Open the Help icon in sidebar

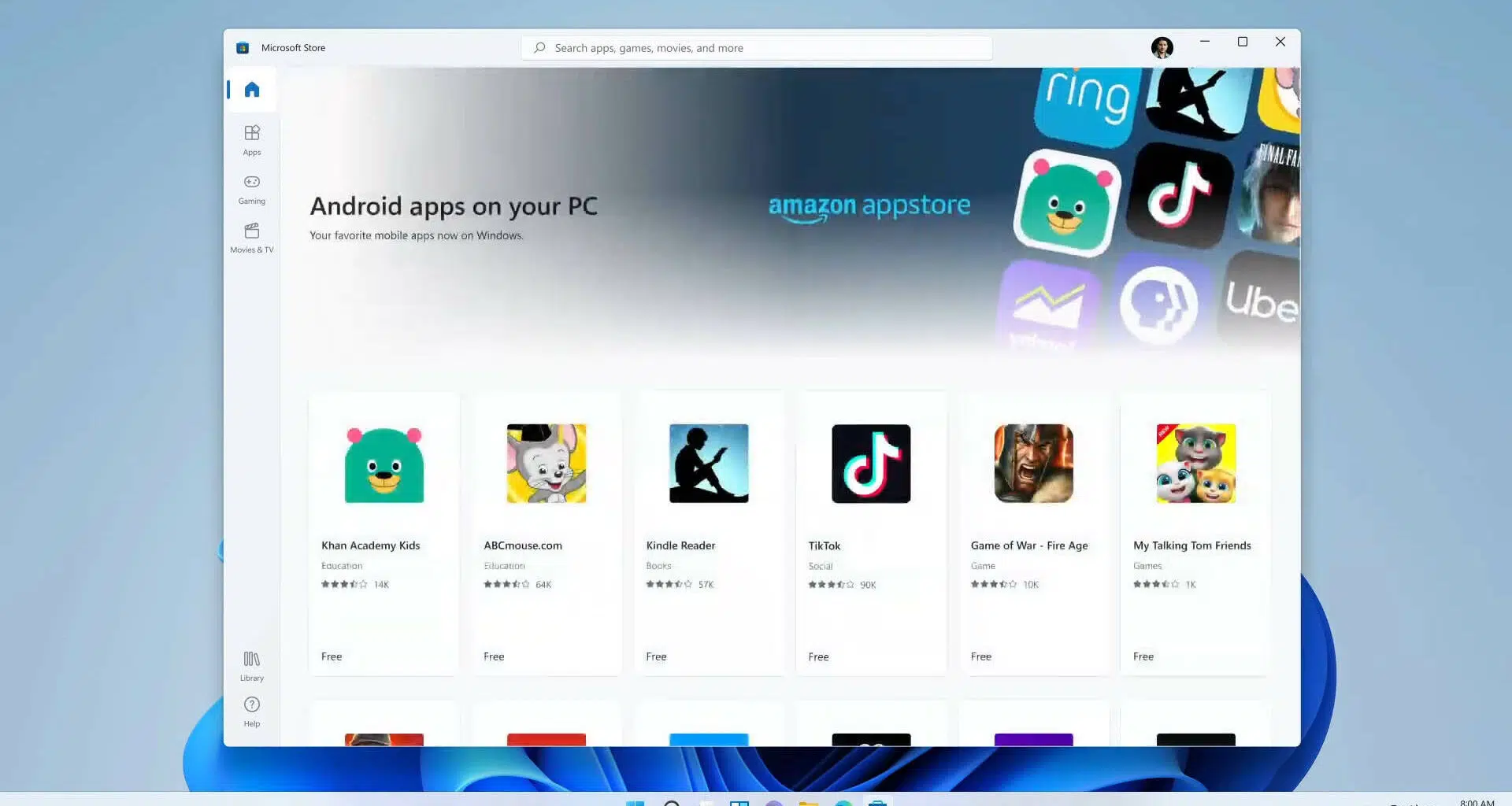252,712
